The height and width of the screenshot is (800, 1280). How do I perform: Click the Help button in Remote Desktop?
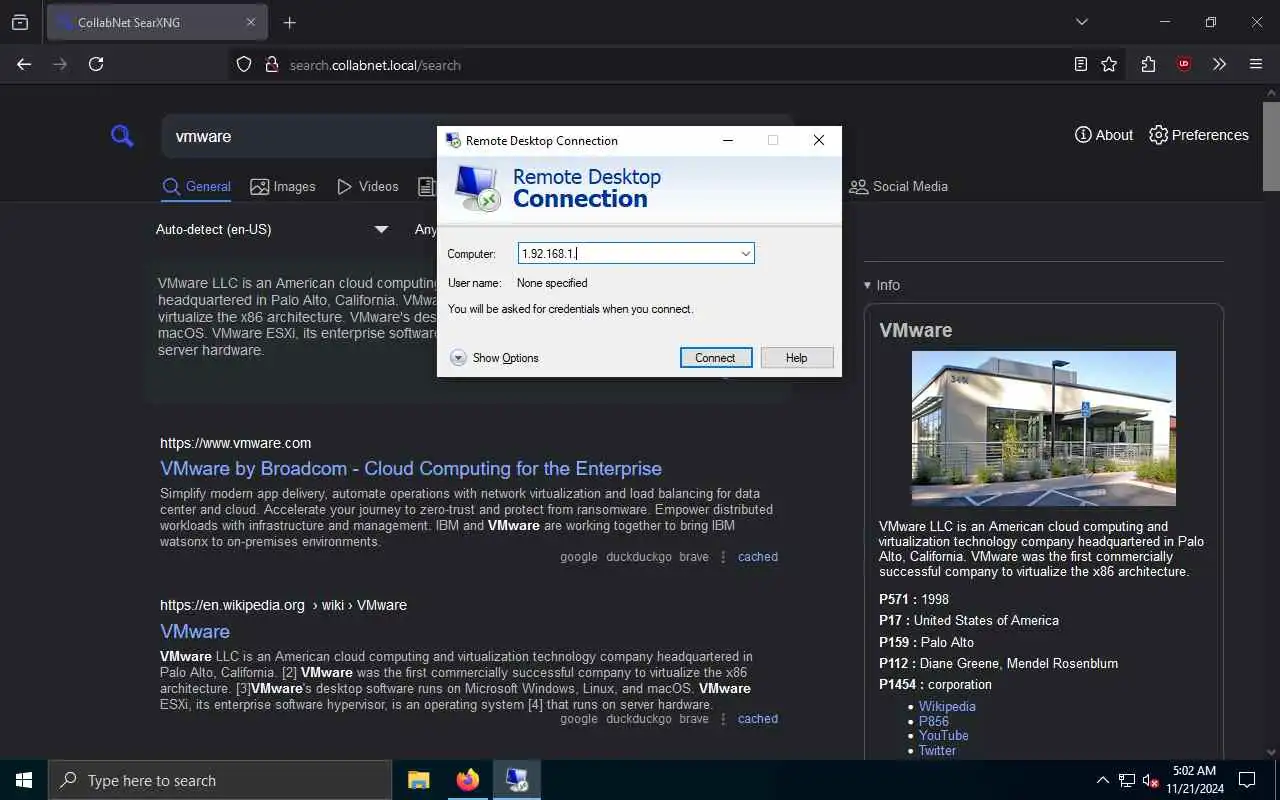tap(797, 358)
